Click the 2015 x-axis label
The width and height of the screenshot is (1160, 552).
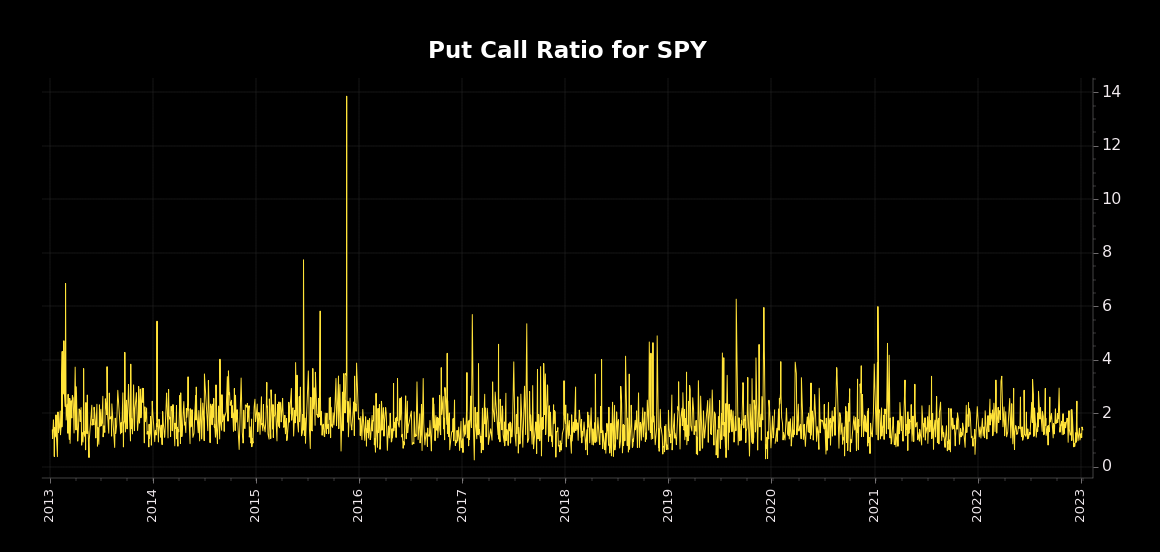[x=256, y=505]
